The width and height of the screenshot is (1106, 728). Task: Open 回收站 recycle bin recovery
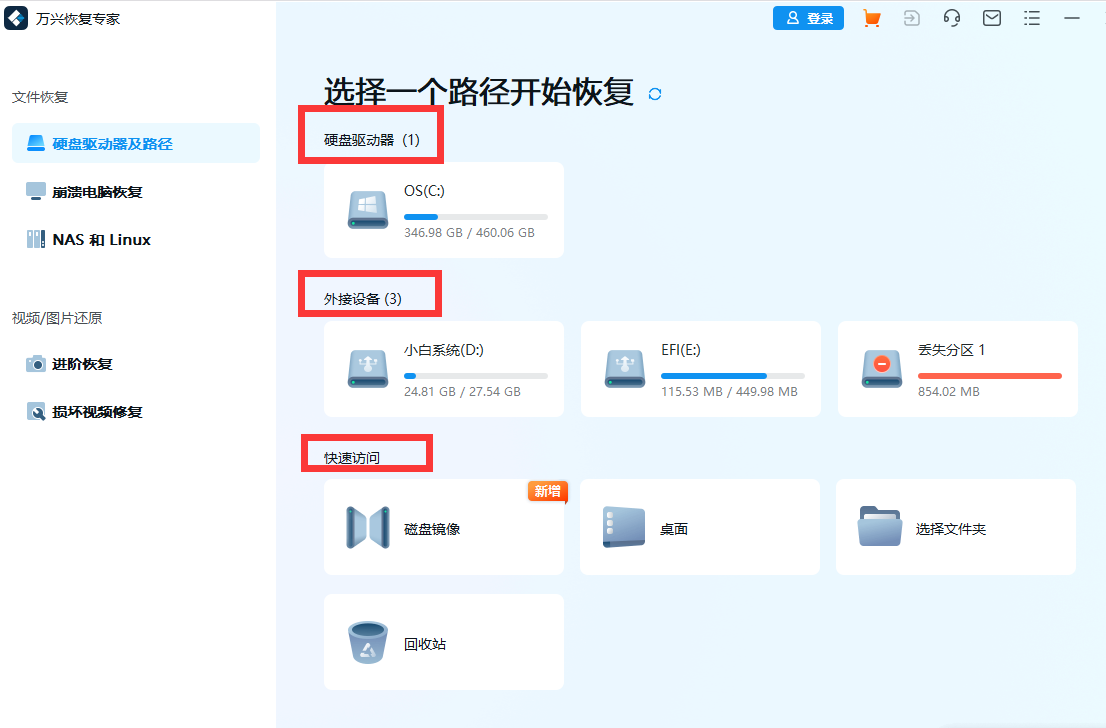(x=443, y=642)
